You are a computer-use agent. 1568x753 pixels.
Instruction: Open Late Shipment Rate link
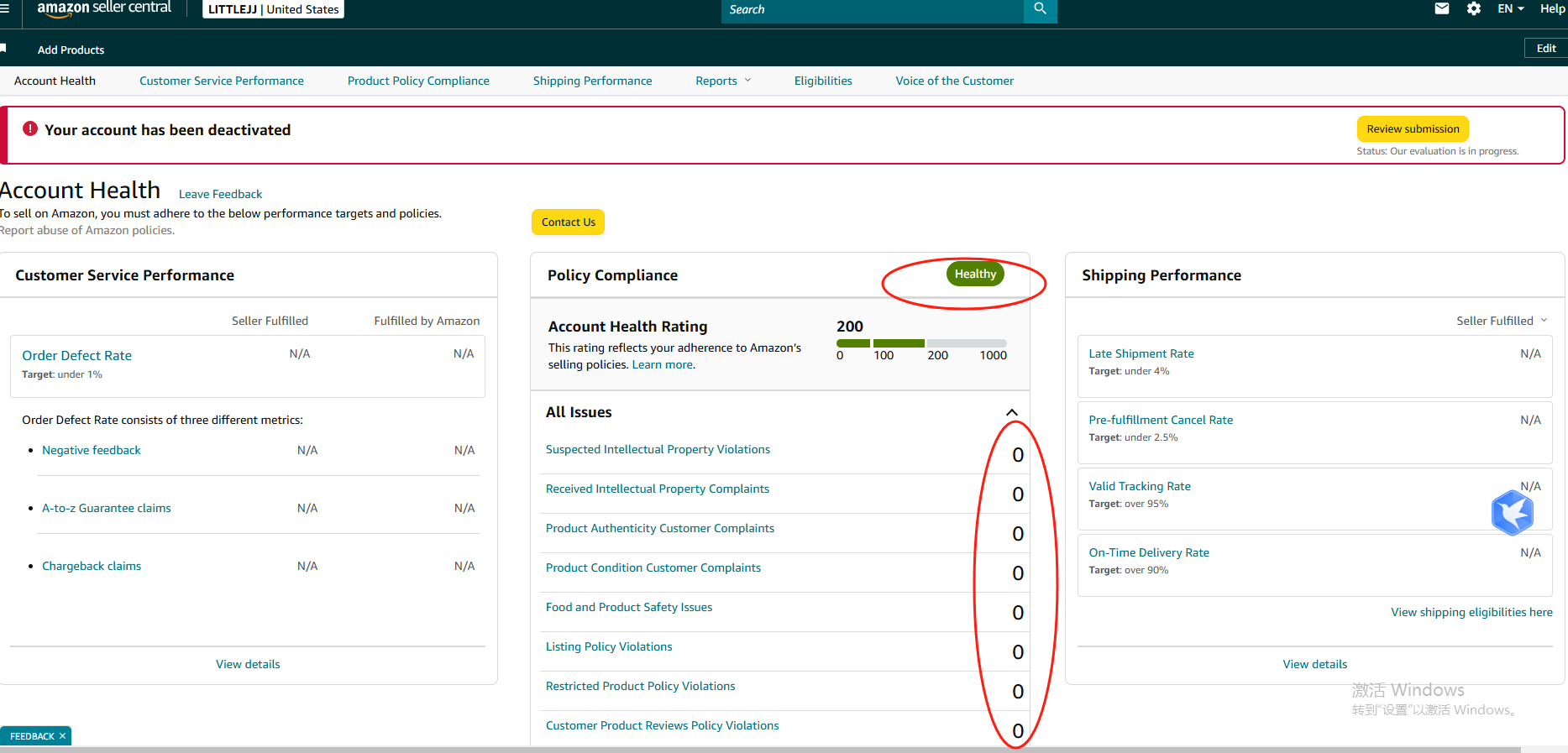[1141, 353]
